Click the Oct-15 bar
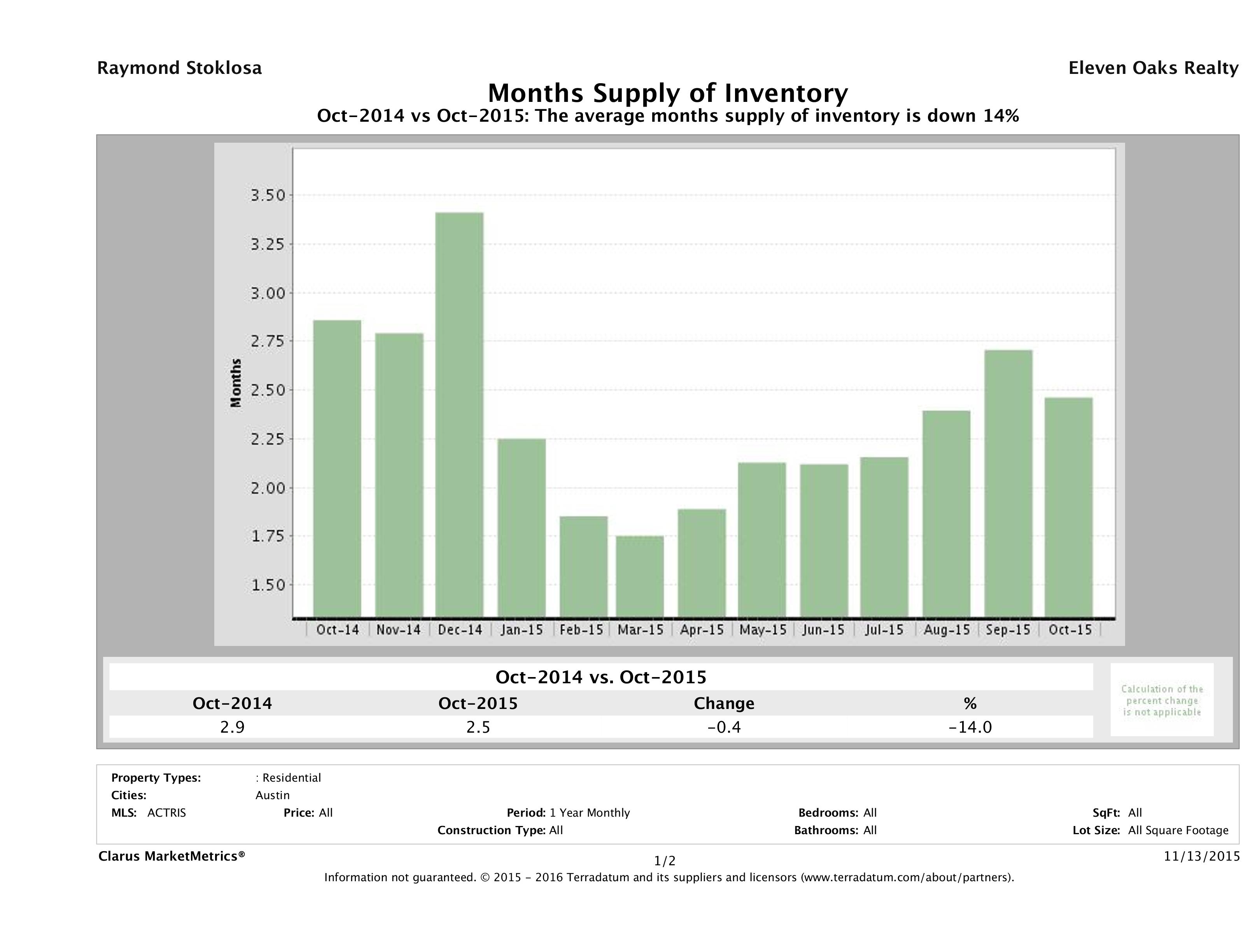The width and height of the screenshot is (1255, 952). (1068, 507)
